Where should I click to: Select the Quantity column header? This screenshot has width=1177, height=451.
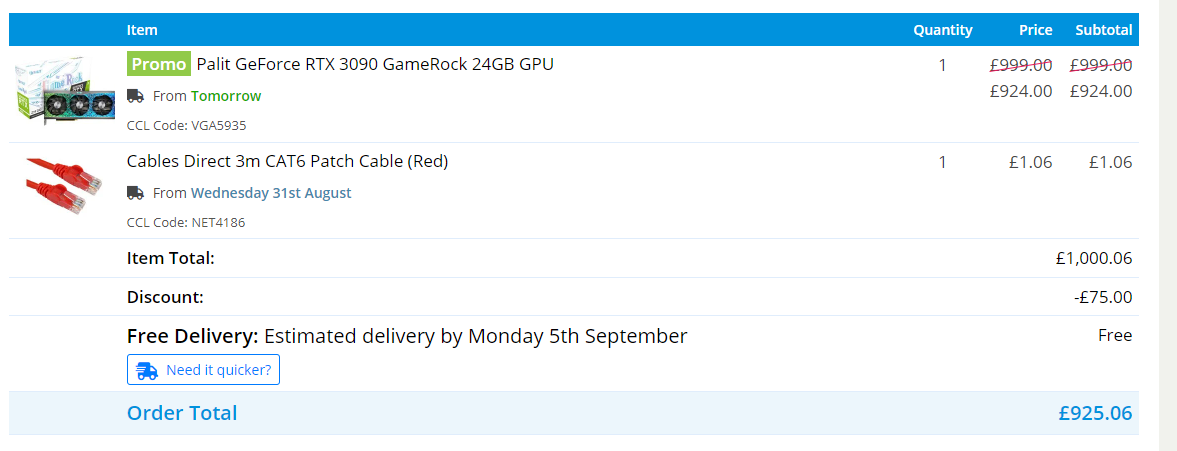point(943,30)
